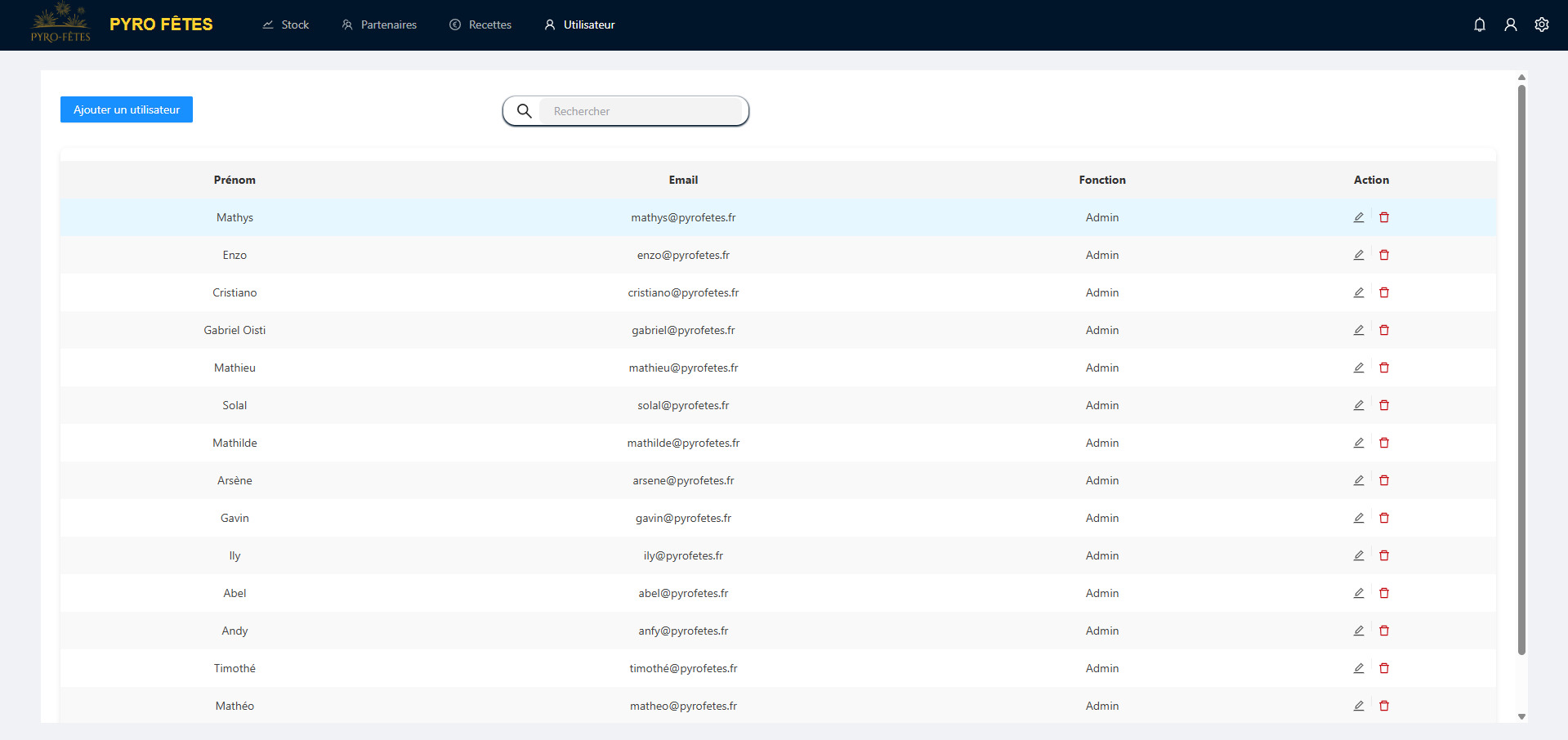Screen dimensions: 1568x740
Task: Delete user Enzo with trash icon
Action: [x=1383, y=255]
